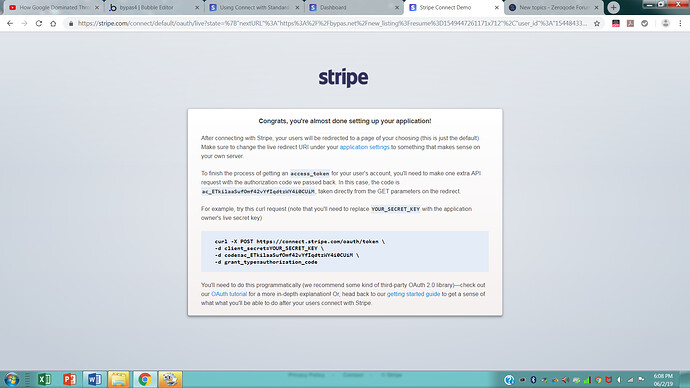
Task: Open the browser home page
Action: [53, 23]
